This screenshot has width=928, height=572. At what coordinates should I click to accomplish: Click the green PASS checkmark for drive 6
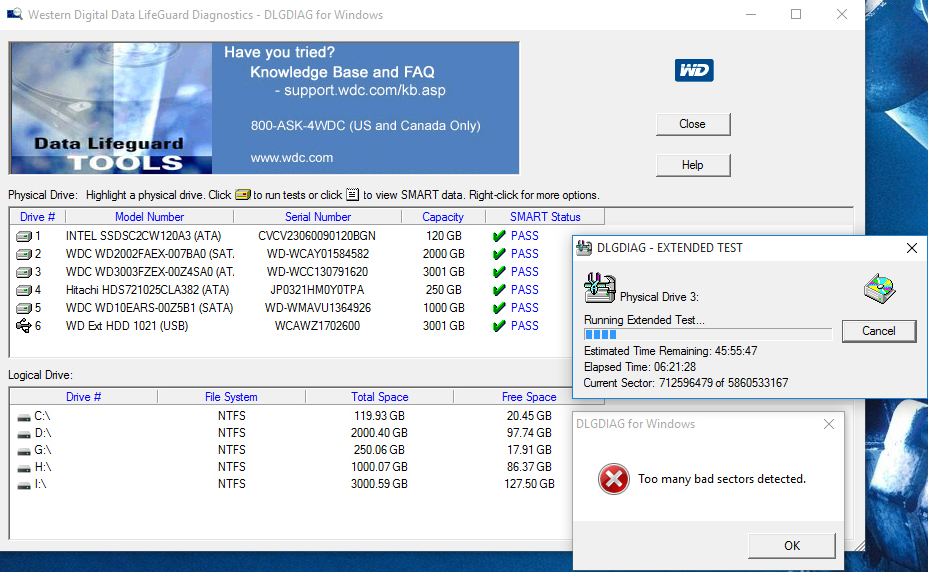[499, 326]
